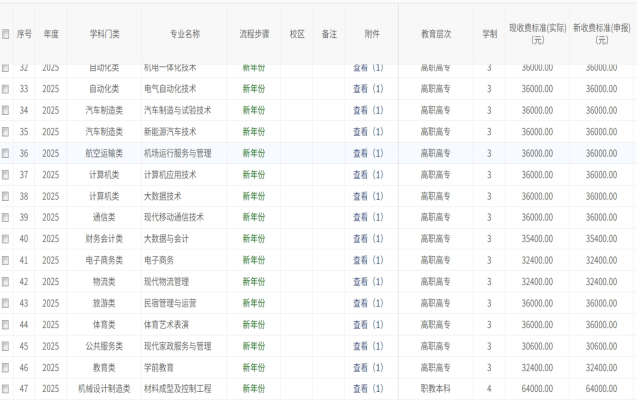The width and height of the screenshot is (637, 400).
Task: Click the 流程步骤 column header
Action: (x=254, y=34)
